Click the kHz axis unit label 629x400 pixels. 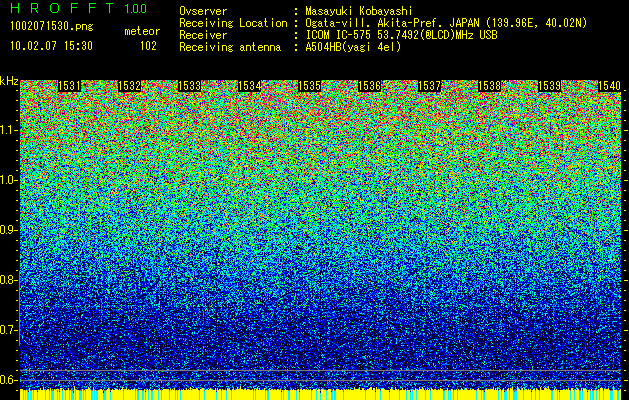(9, 81)
